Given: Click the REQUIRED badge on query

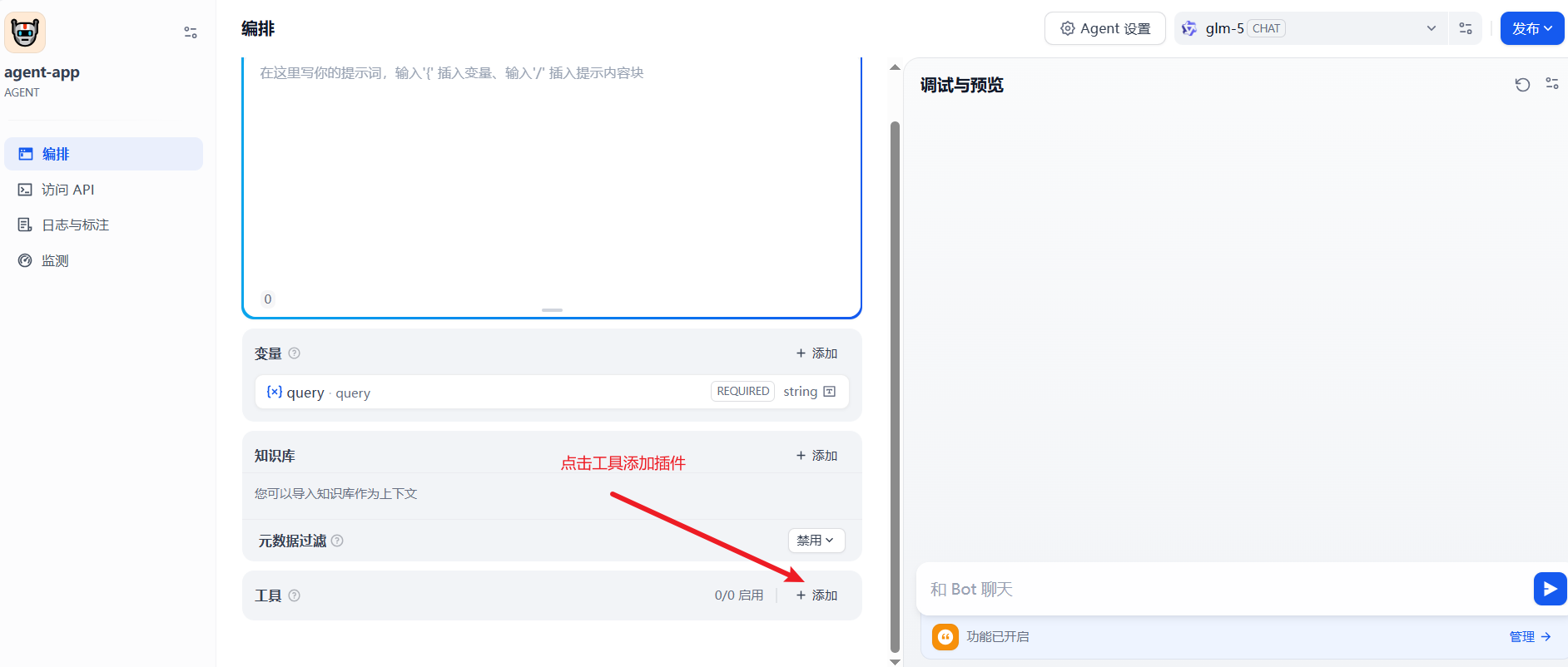Looking at the screenshot, I should pos(742,392).
